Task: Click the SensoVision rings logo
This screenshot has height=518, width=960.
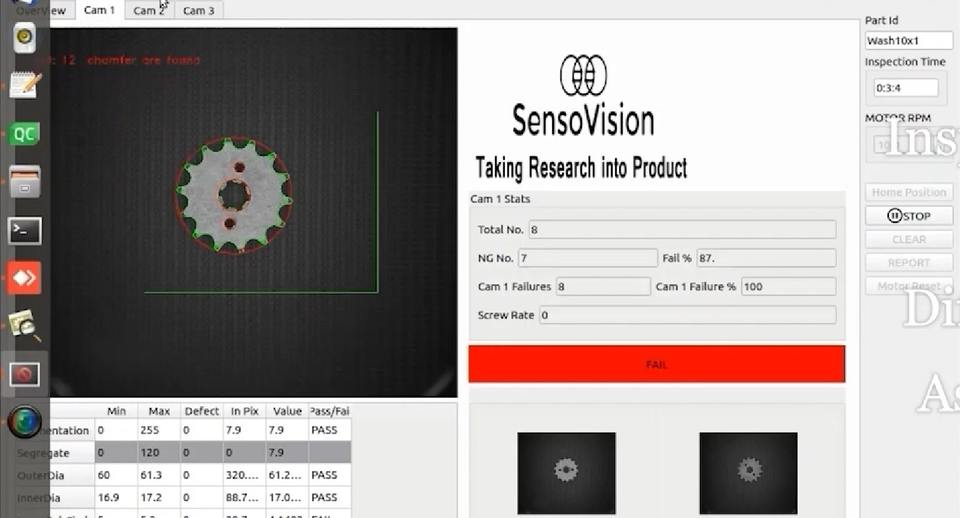Action: click(583, 75)
